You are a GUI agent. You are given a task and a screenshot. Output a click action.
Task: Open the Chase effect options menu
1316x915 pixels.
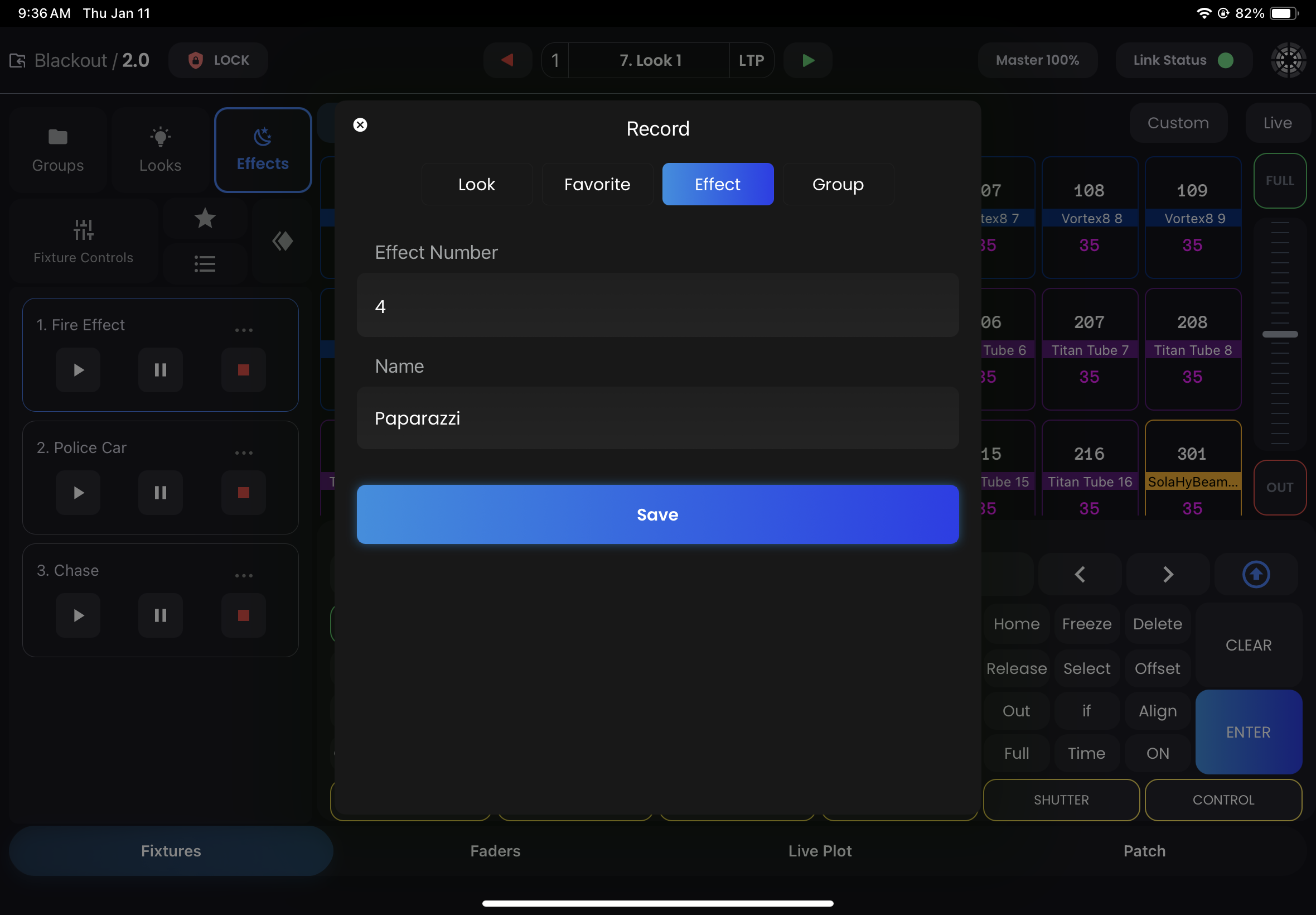click(244, 575)
